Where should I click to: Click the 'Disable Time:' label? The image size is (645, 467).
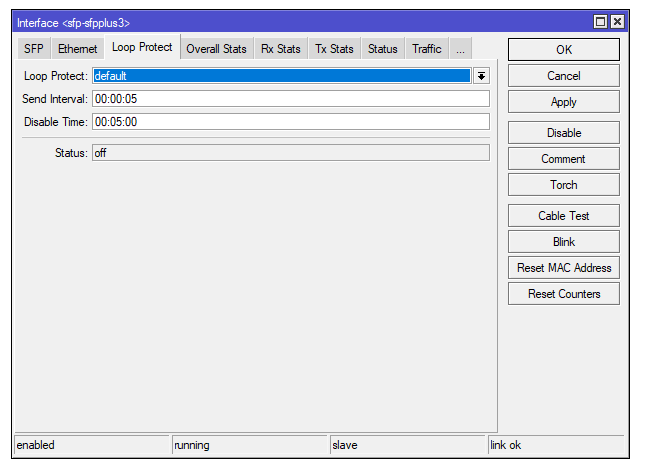click(56, 122)
